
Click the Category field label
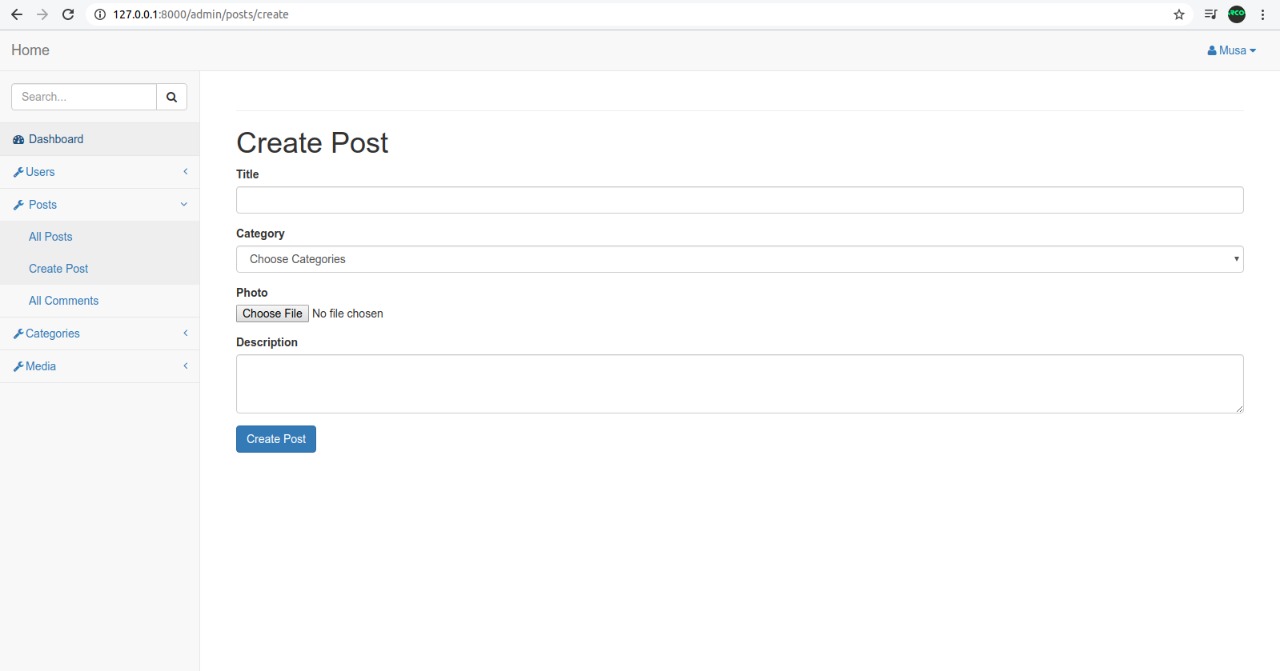tap(260, 233)
